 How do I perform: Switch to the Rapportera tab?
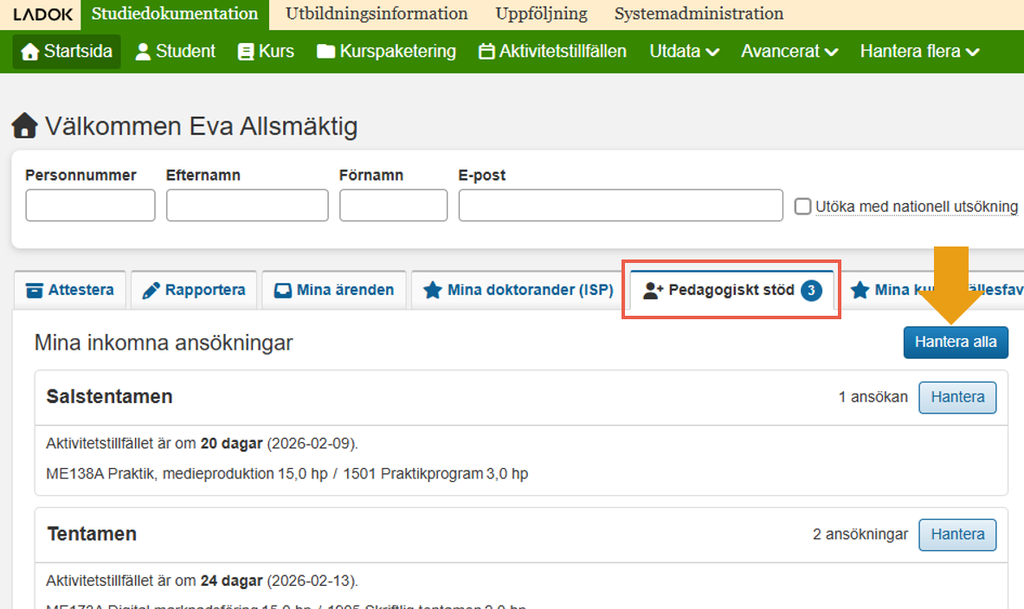(x=194, y=290)
